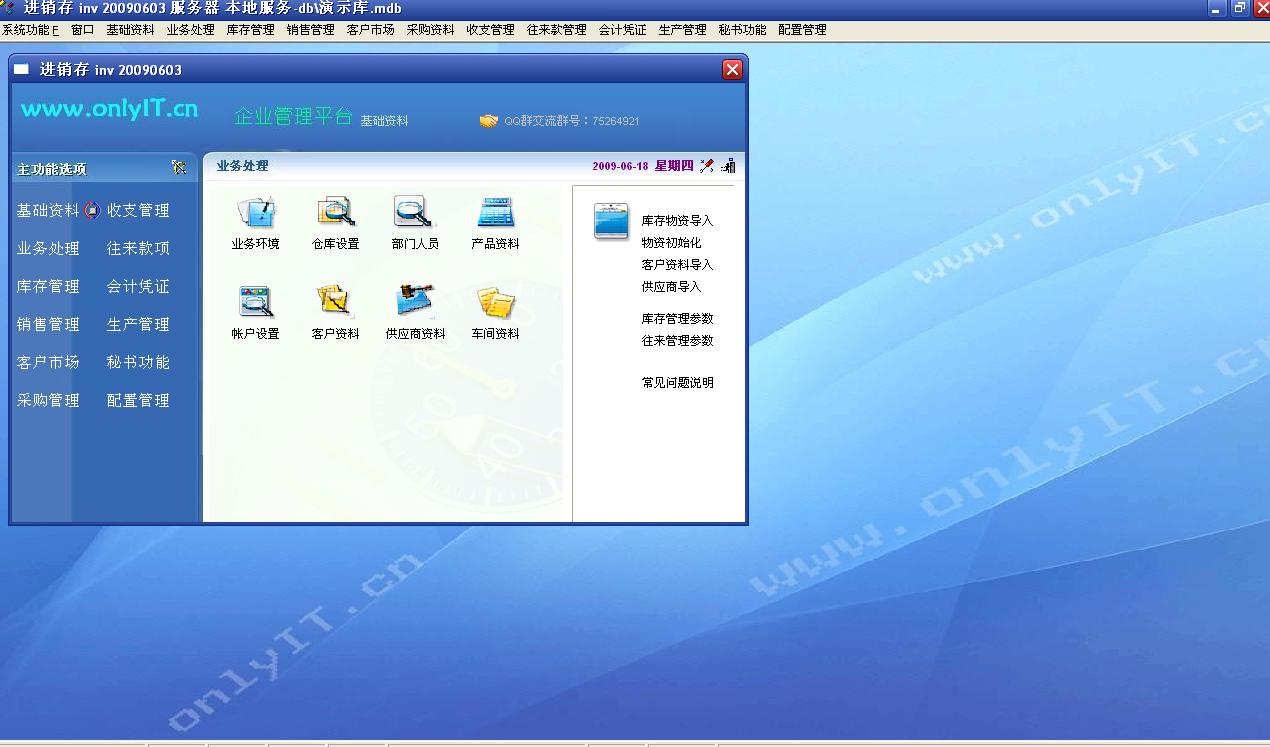Open the 部门人员 icon
1270x747 pixels.
414,212
